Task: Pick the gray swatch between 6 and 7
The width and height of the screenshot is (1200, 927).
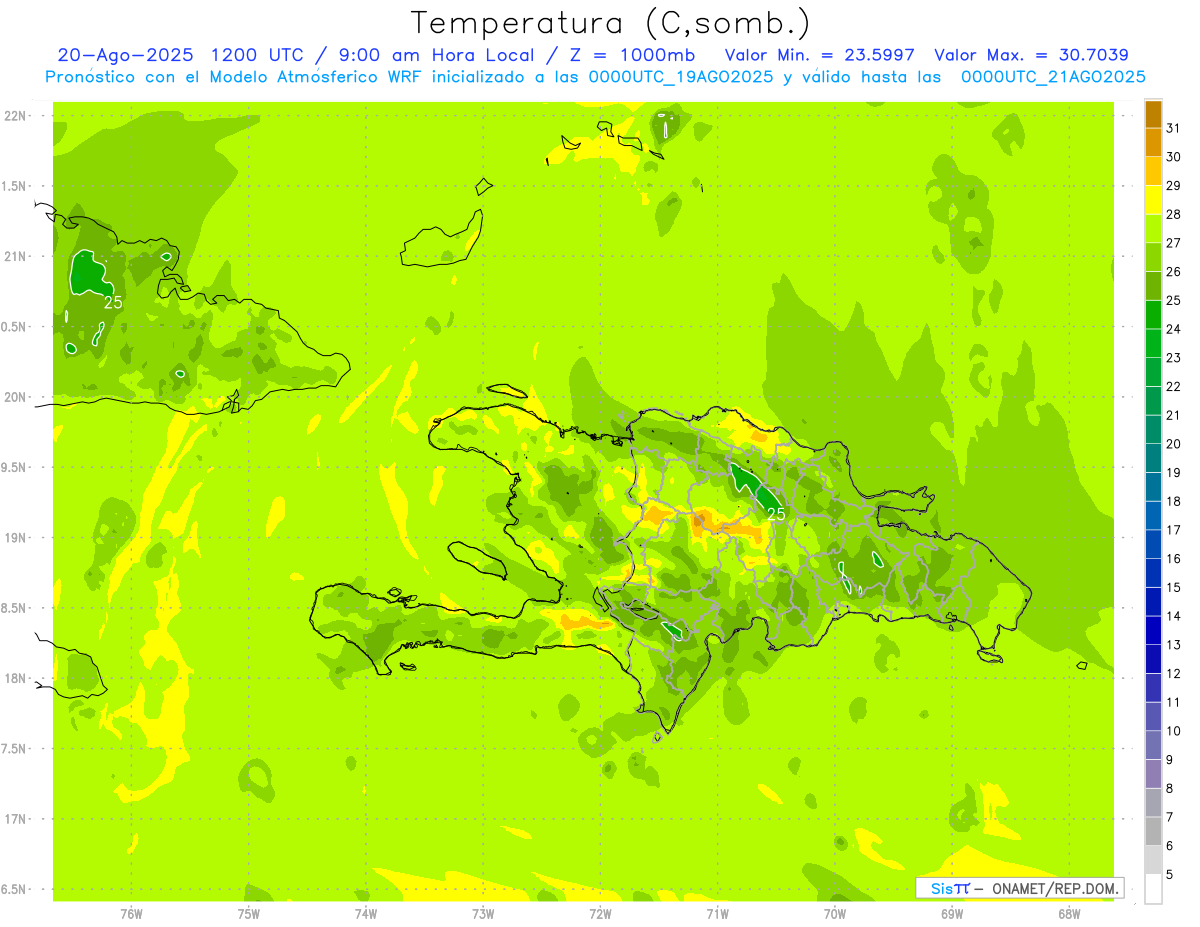Action: [x=1153, y=831]
